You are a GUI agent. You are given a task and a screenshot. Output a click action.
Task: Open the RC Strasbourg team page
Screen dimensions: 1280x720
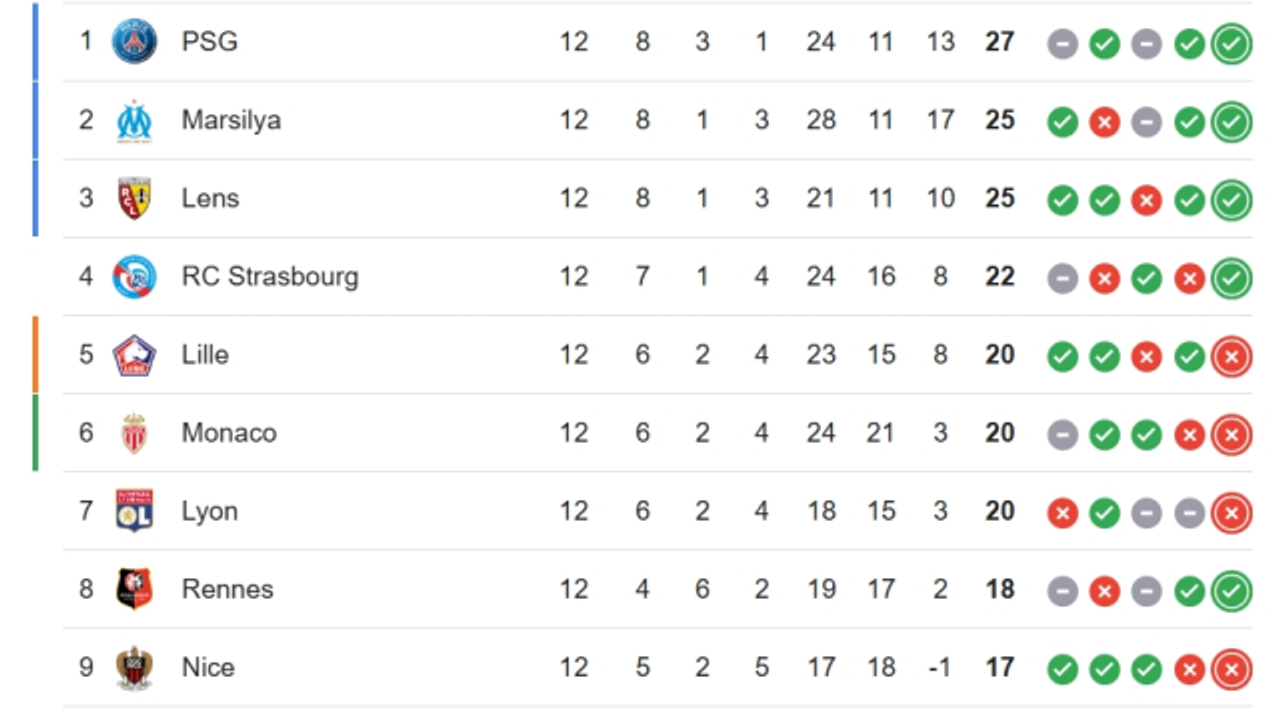pos(270,276)
